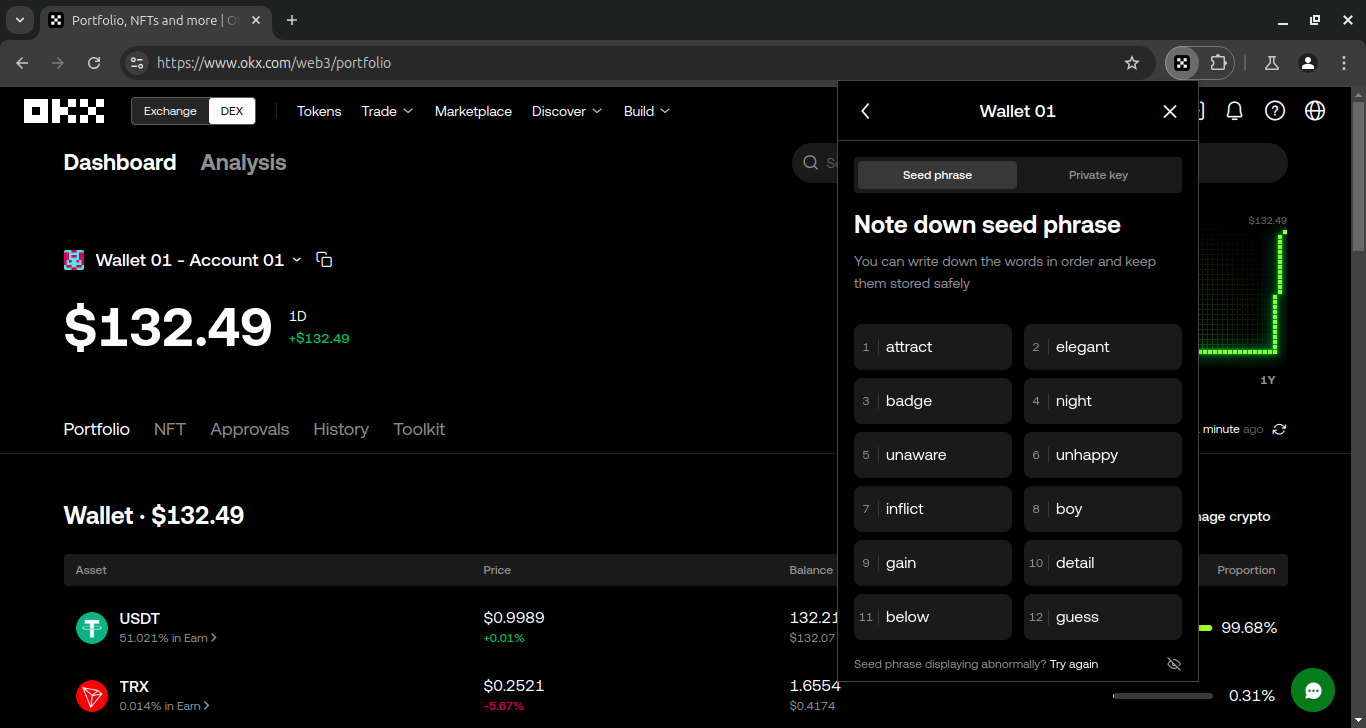1366x728 pixels.
Task: Expand the Trade menu
Action: pyautogui.click(x=387, y=111)
